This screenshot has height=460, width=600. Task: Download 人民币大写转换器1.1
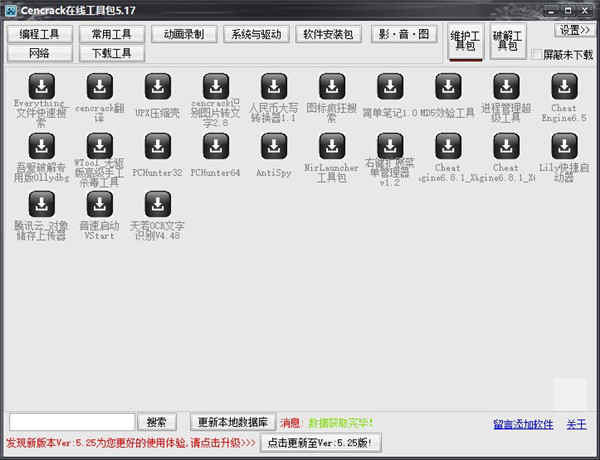point(274,86)
